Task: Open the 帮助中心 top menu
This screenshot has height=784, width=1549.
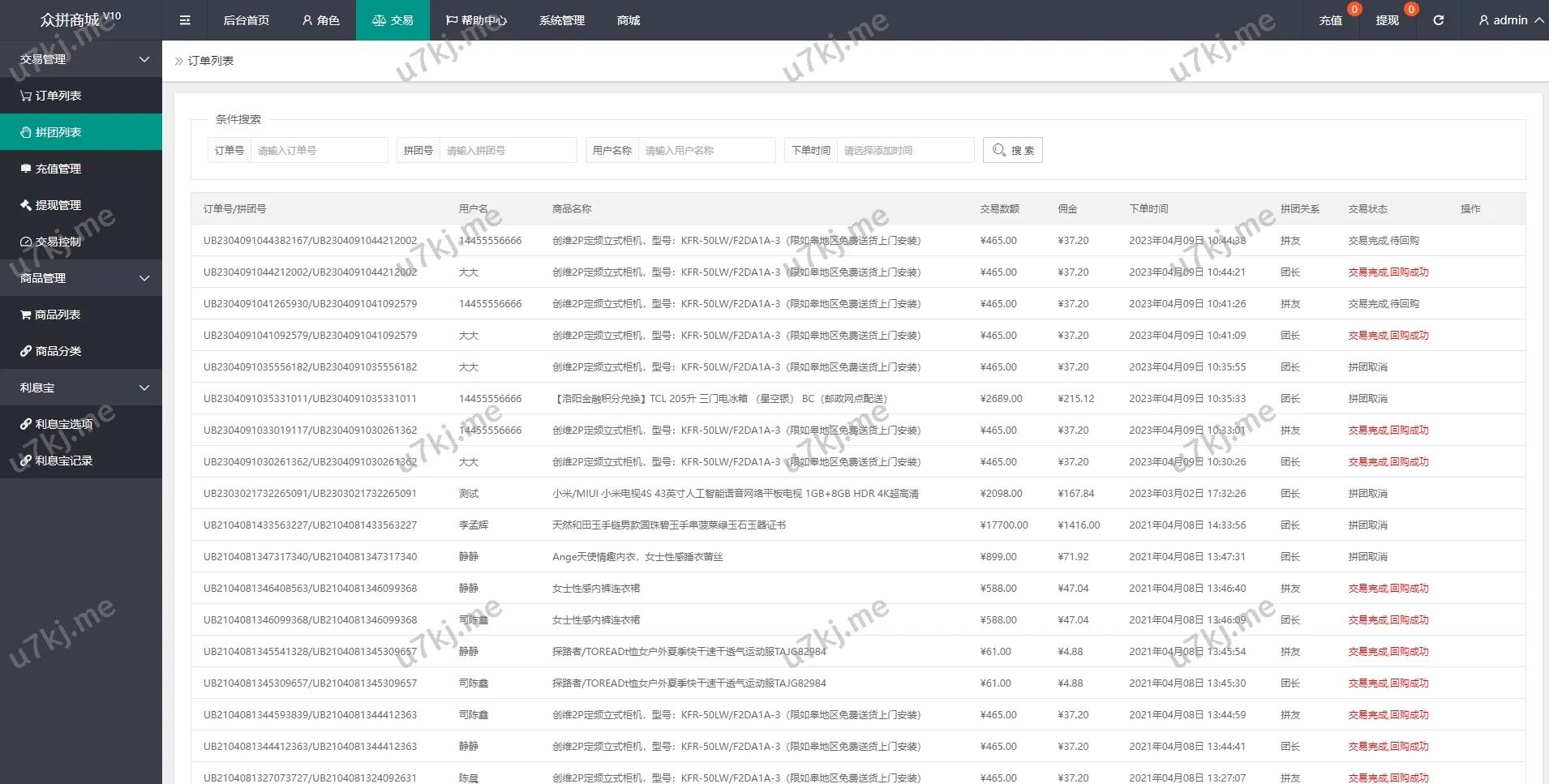Action: (476, 20)
